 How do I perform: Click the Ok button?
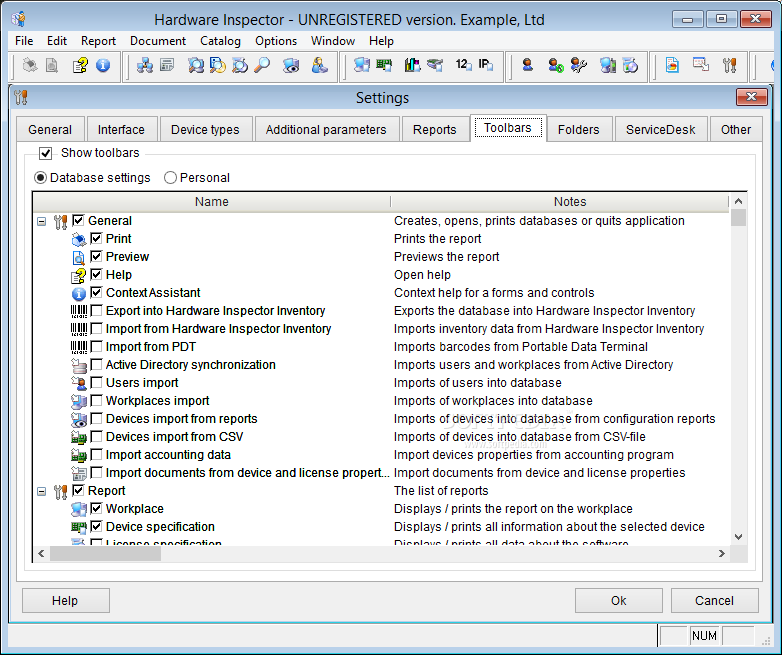click(618, 601)
